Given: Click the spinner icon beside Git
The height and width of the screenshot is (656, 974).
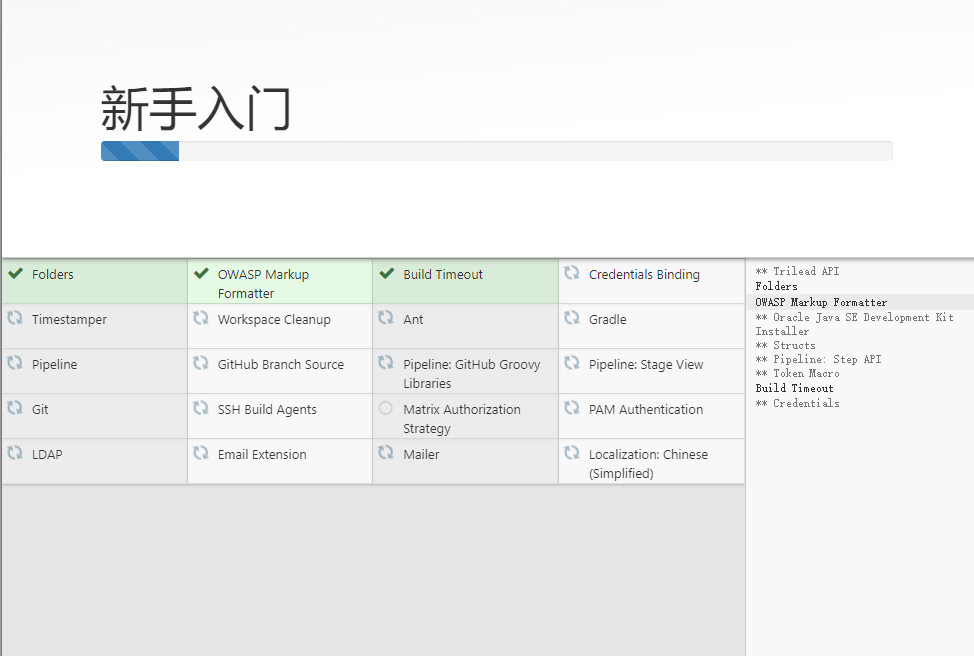Looking at the screenshot, I should (15, 408).
